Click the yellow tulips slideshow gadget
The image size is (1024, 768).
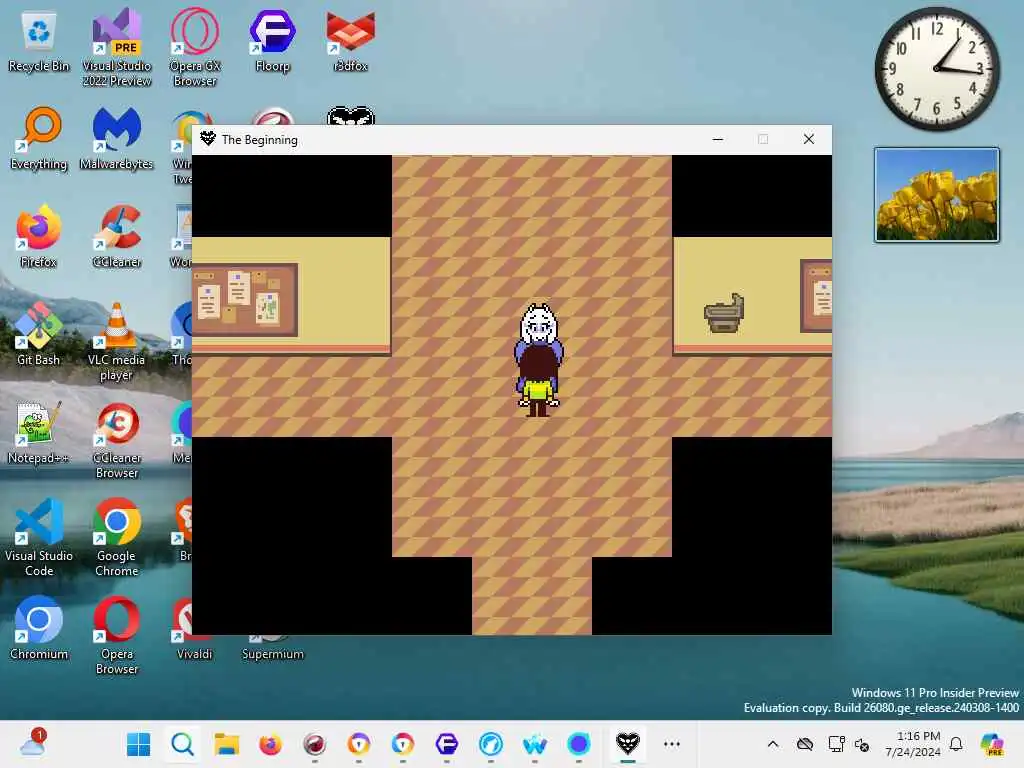[936, 195]
